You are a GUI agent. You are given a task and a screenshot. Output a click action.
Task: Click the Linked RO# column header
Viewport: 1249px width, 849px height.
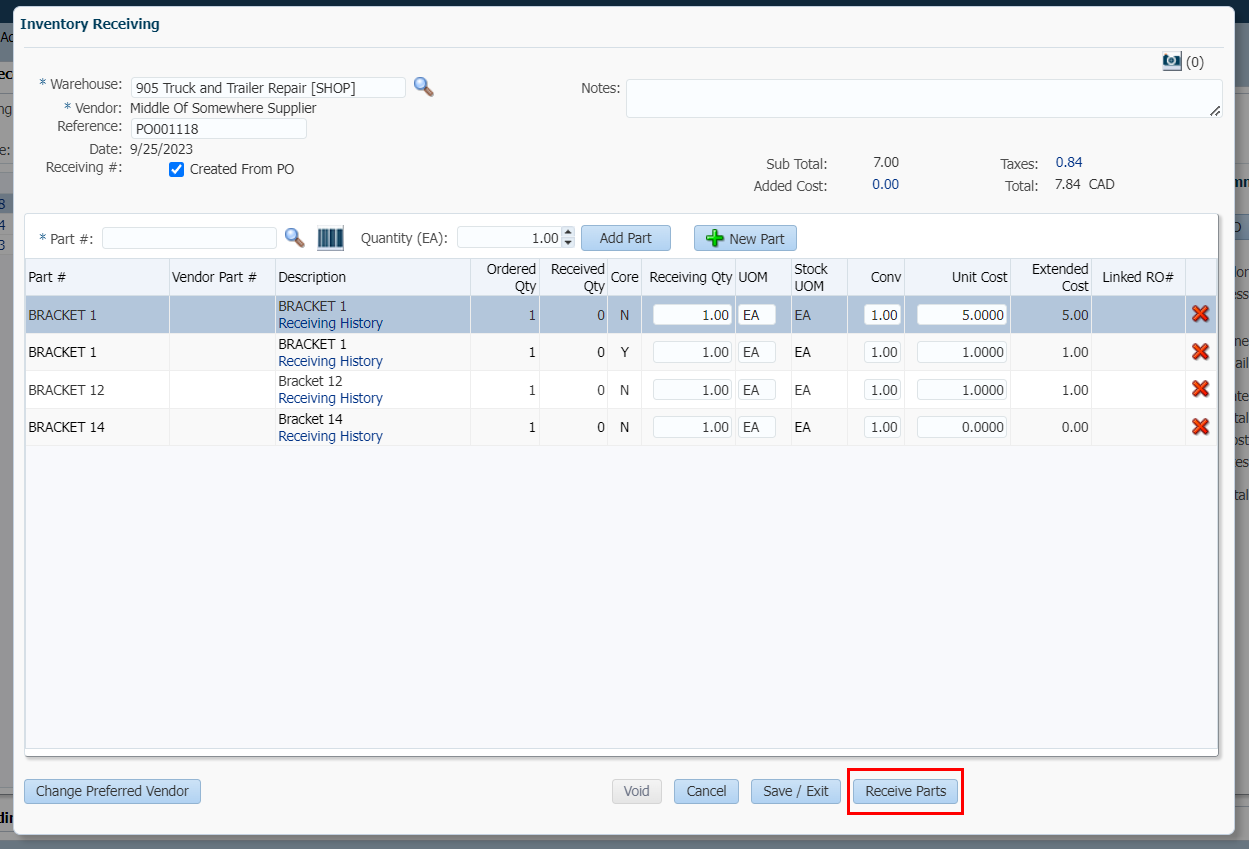(x=1138, y=277)
